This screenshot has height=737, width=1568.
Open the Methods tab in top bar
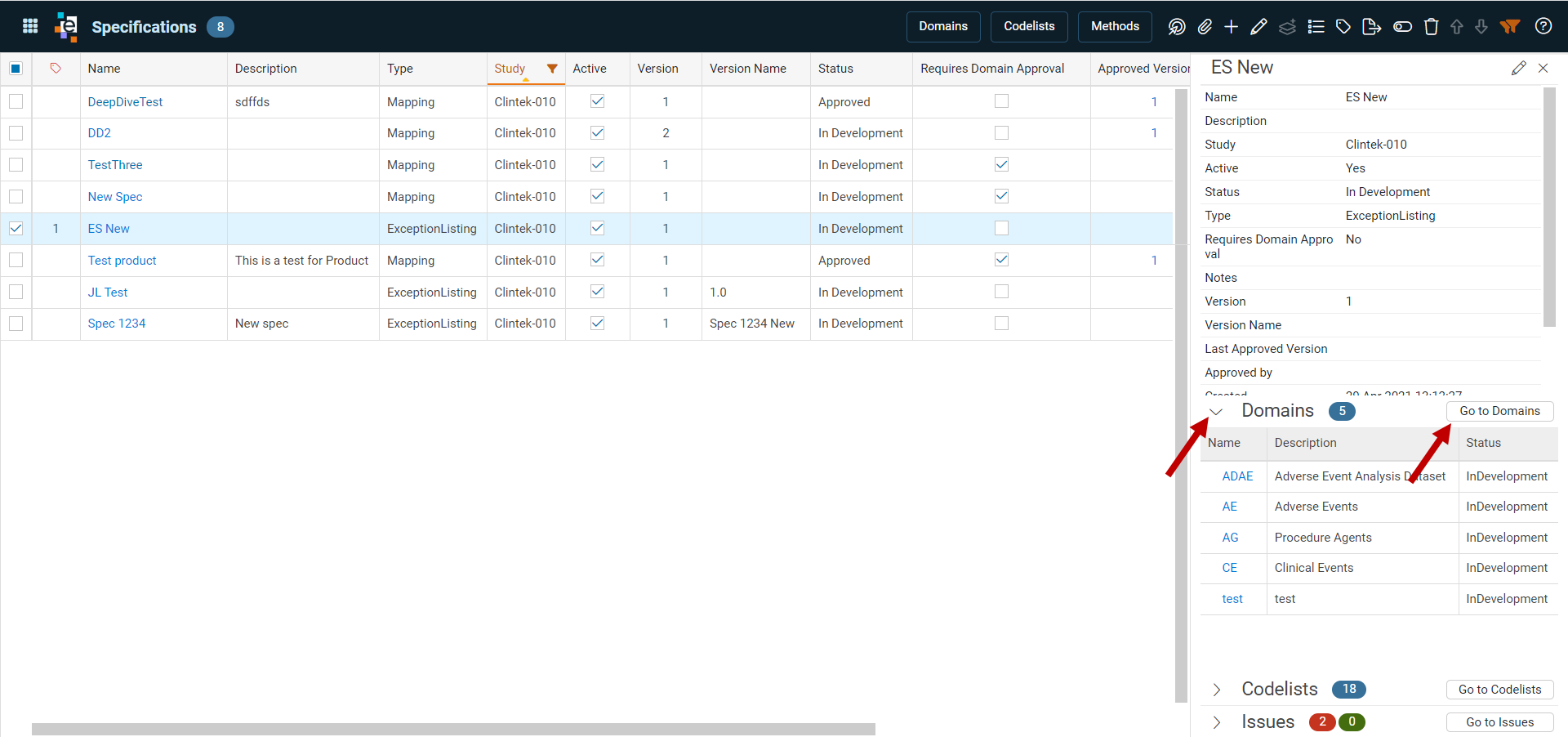click(1115, 26)
